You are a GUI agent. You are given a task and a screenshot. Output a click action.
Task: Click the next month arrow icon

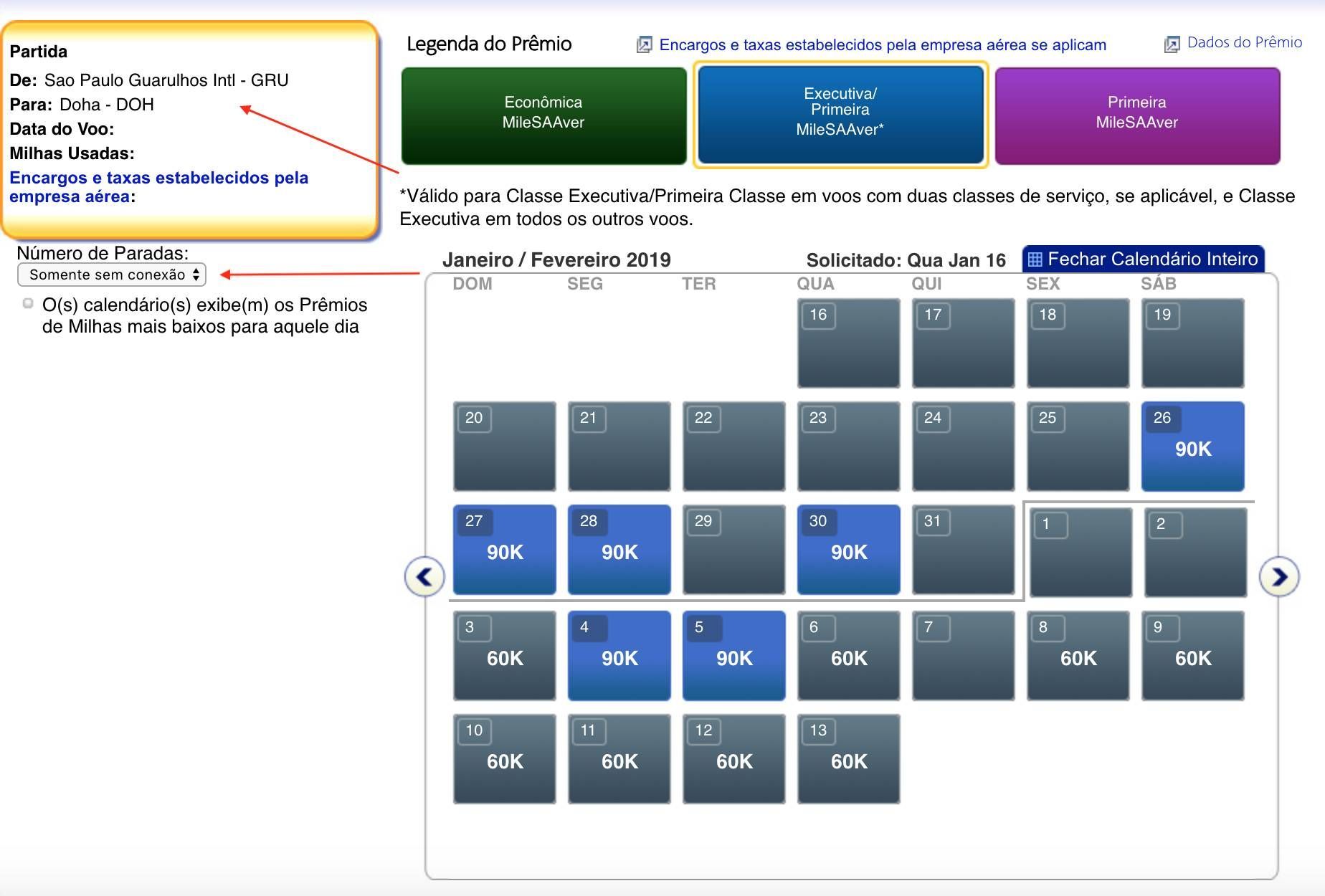[x=1279, y=576]
